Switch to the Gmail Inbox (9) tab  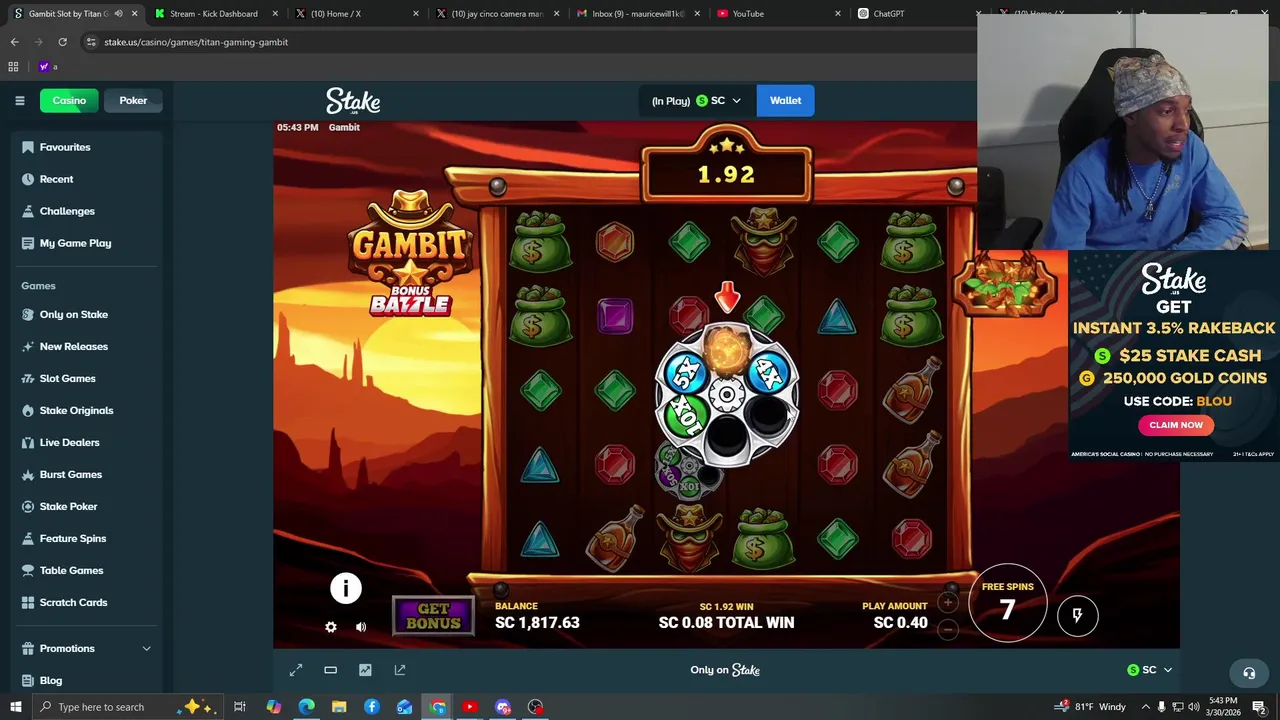[x=638, y=13]
